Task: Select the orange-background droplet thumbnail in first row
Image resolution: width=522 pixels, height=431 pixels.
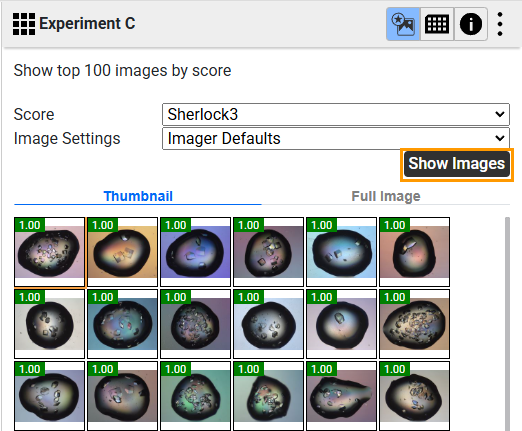Action: [x=122, y=252]
